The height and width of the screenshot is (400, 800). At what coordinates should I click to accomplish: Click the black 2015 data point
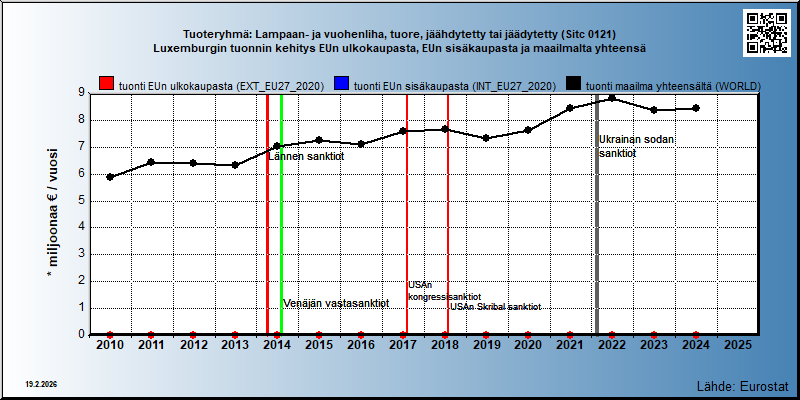click(x=319, y=140)
